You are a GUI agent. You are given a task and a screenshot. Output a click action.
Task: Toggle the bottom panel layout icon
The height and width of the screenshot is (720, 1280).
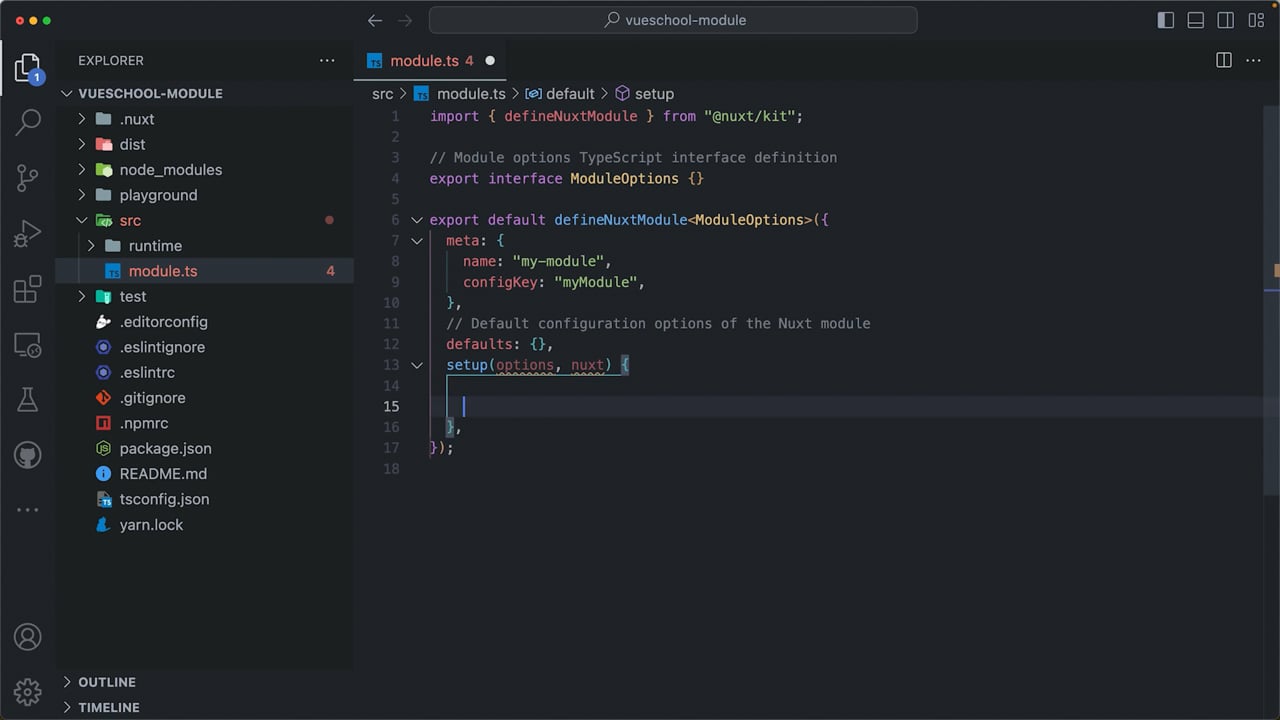click(1196, 20)
